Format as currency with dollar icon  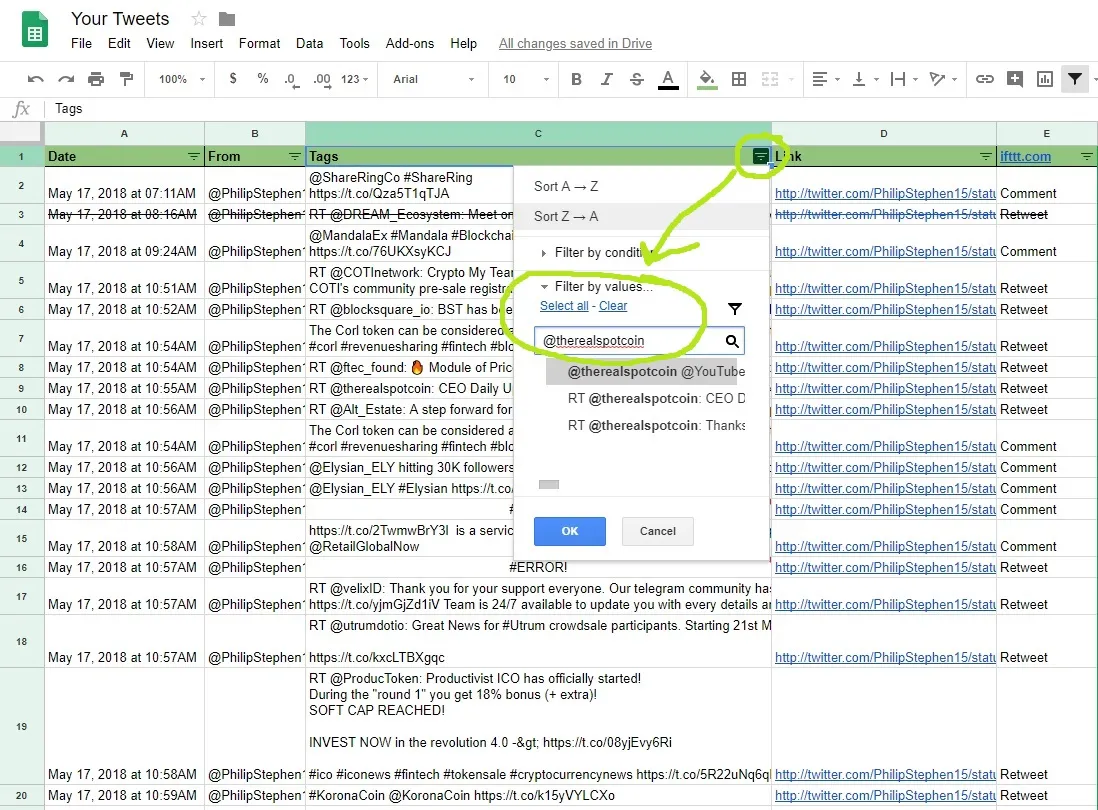[x=233, y=78]
